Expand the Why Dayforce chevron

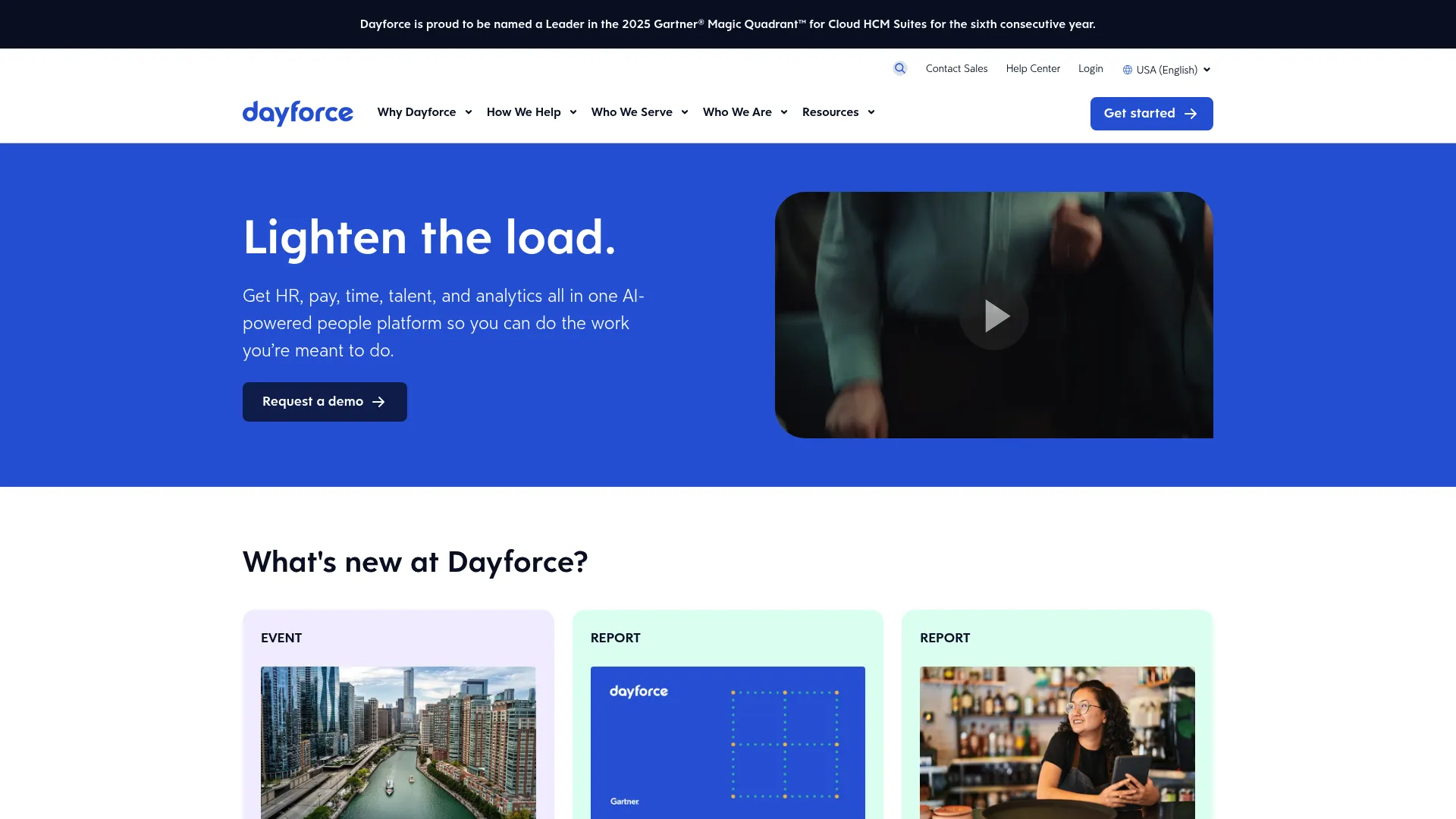tap(469, 112)
